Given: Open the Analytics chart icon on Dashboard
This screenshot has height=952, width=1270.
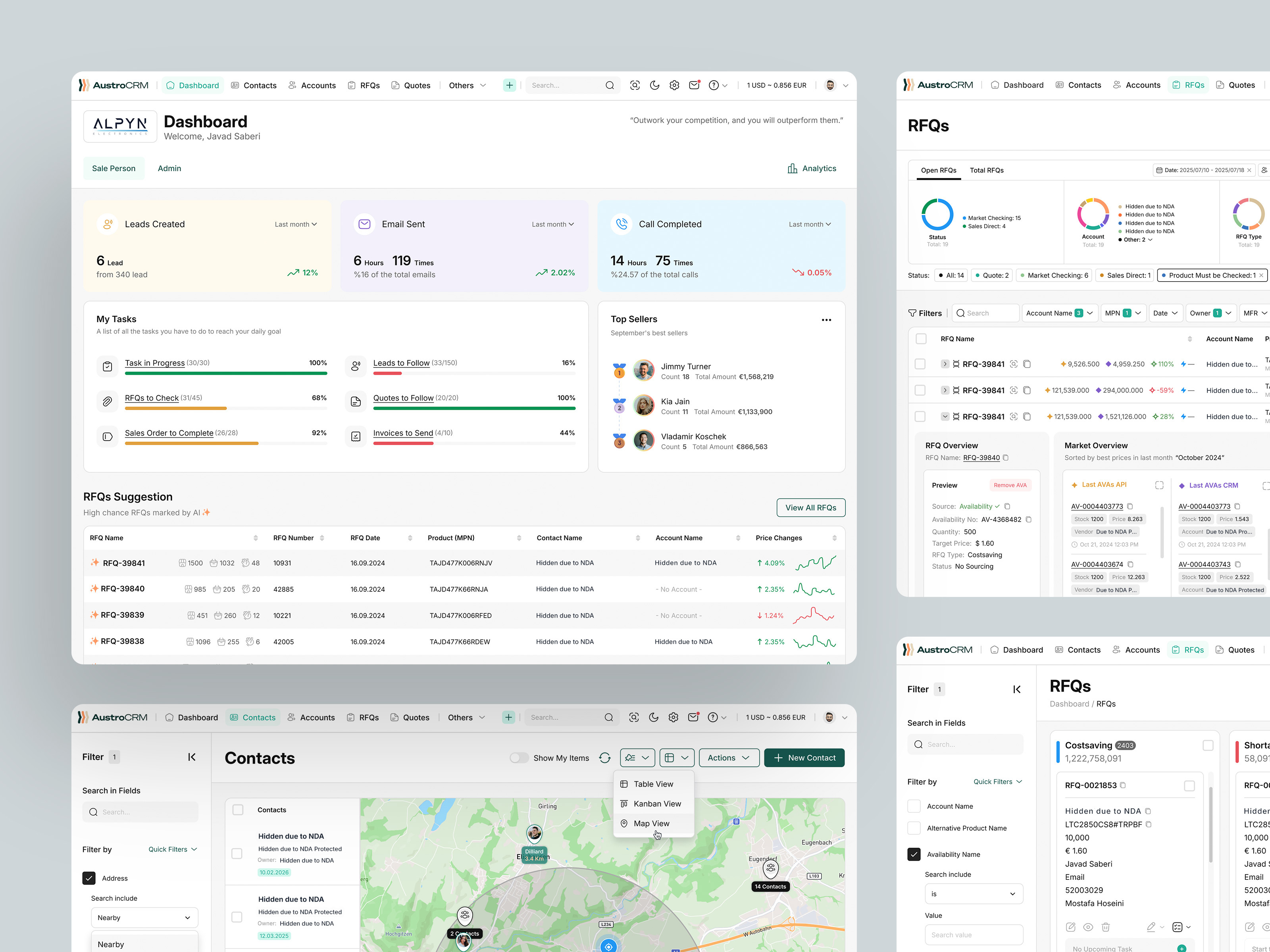Looking at the screenshot, I should [x=792, y=168].
